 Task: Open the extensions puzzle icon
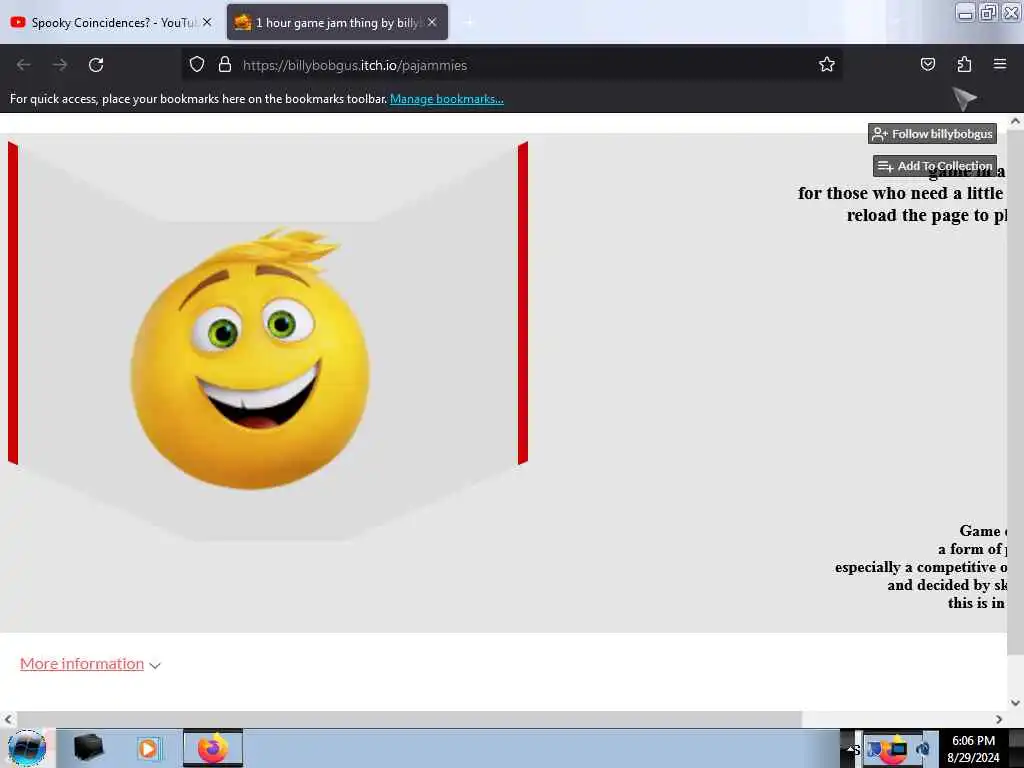click(x=965, y=64)
